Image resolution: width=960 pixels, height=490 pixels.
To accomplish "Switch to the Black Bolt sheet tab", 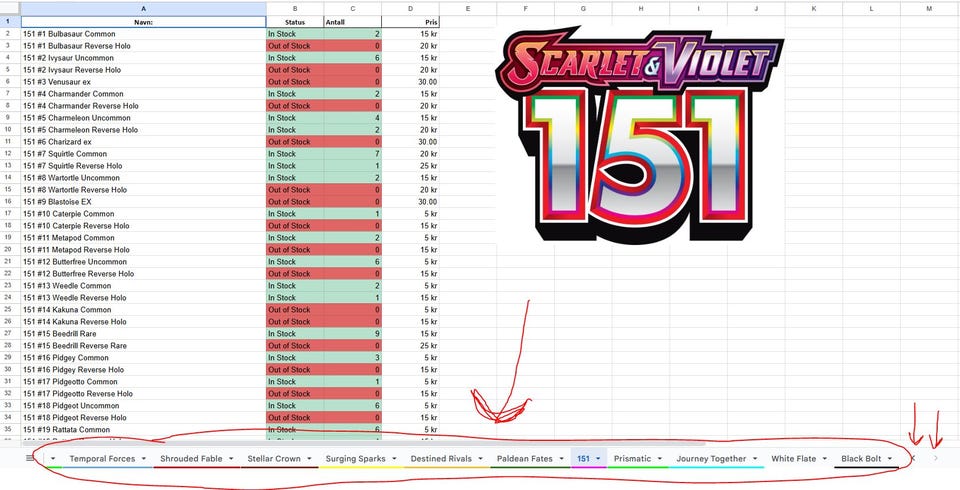I will tap(861, 458).
